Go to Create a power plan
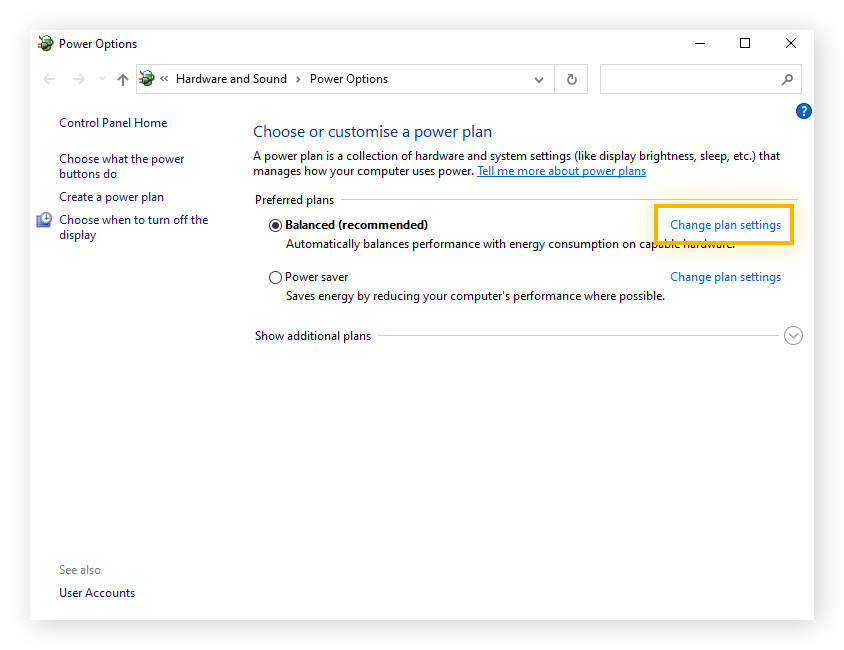The width and height of the screenshot is (844, 650). coord(110,197)
